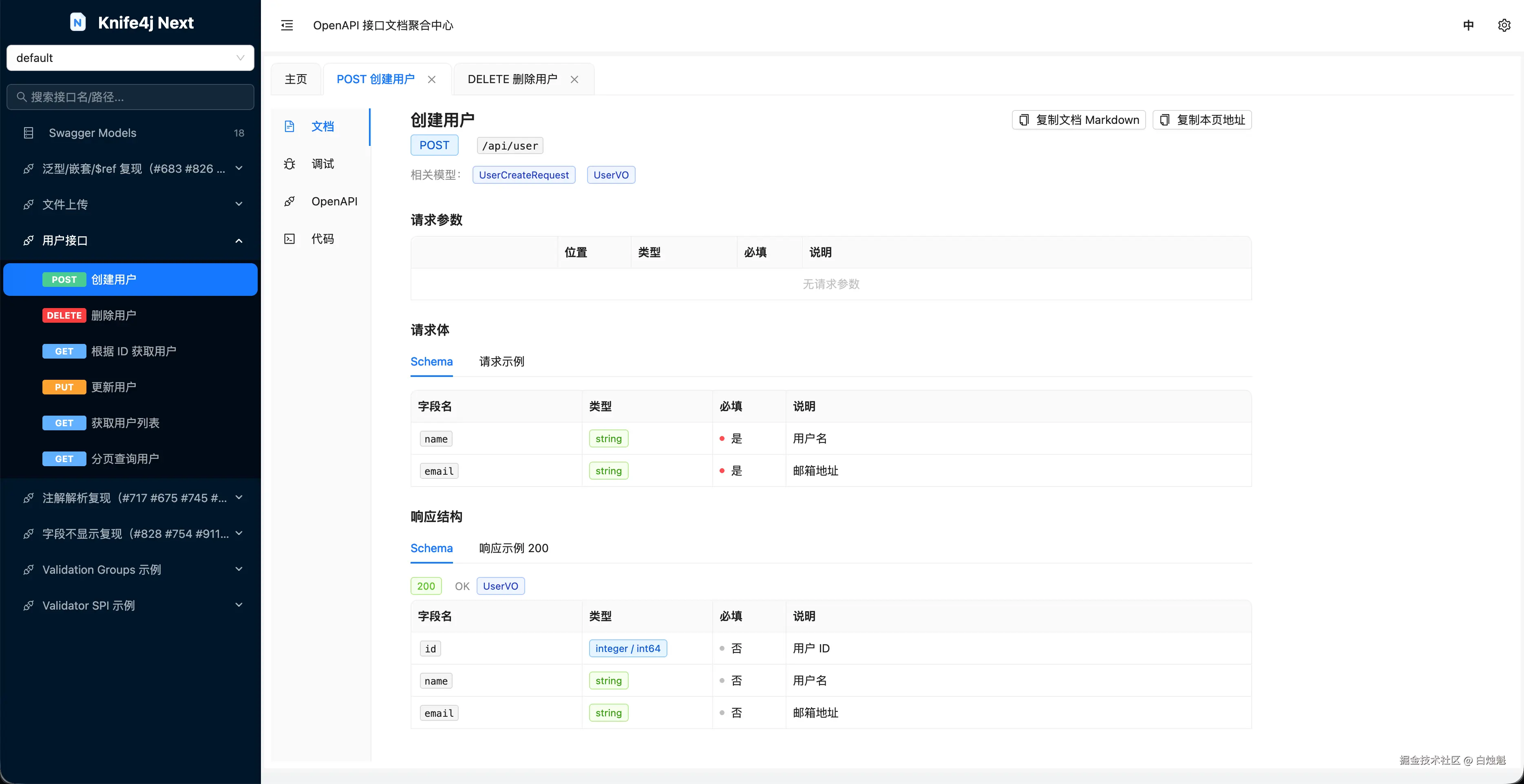Expand the 字段不显示复现 group
The width and height of the screenshot is (1524, 784).
[239, 534]
